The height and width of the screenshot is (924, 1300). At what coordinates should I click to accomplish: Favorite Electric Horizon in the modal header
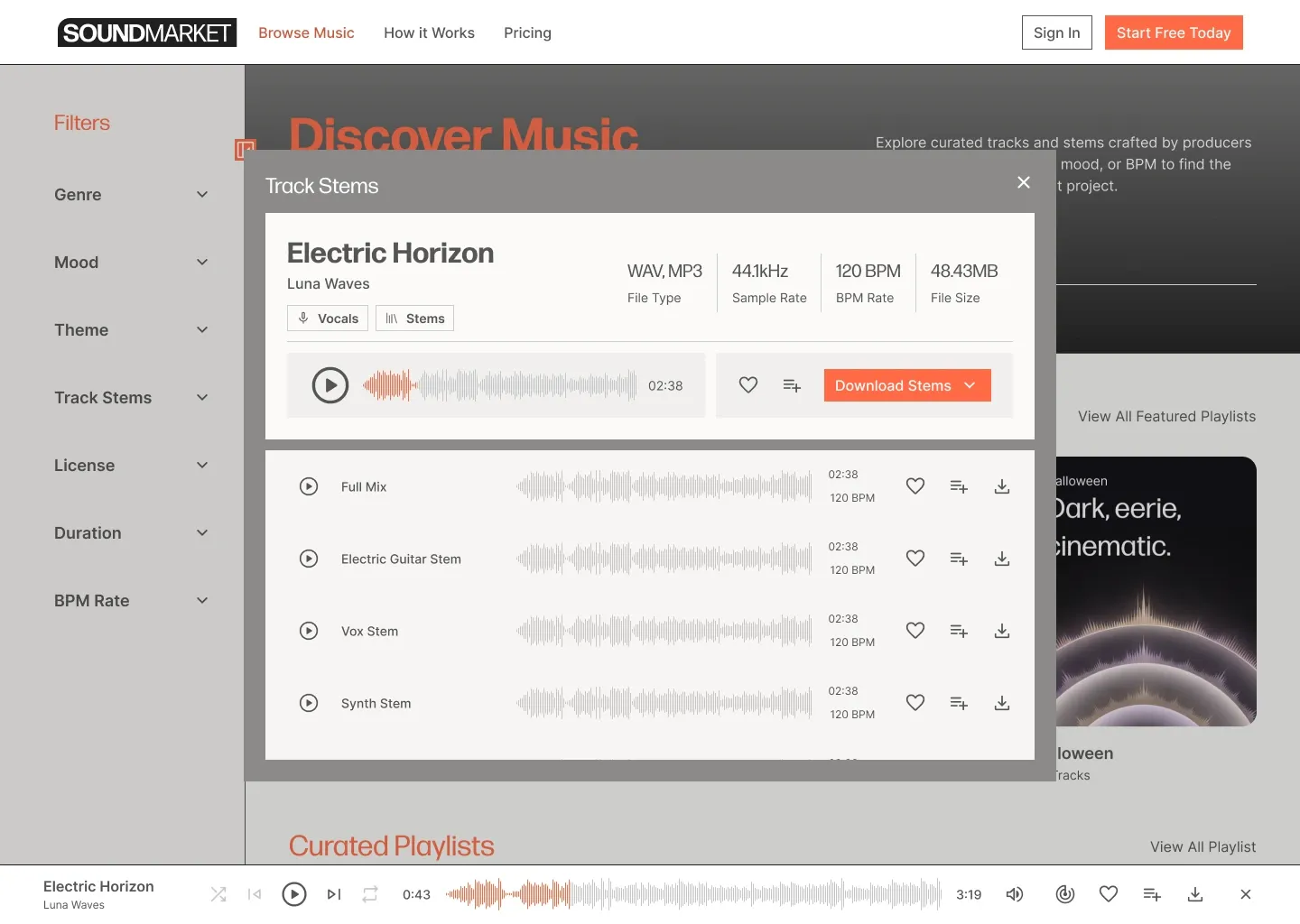click(x=748, y=385)
